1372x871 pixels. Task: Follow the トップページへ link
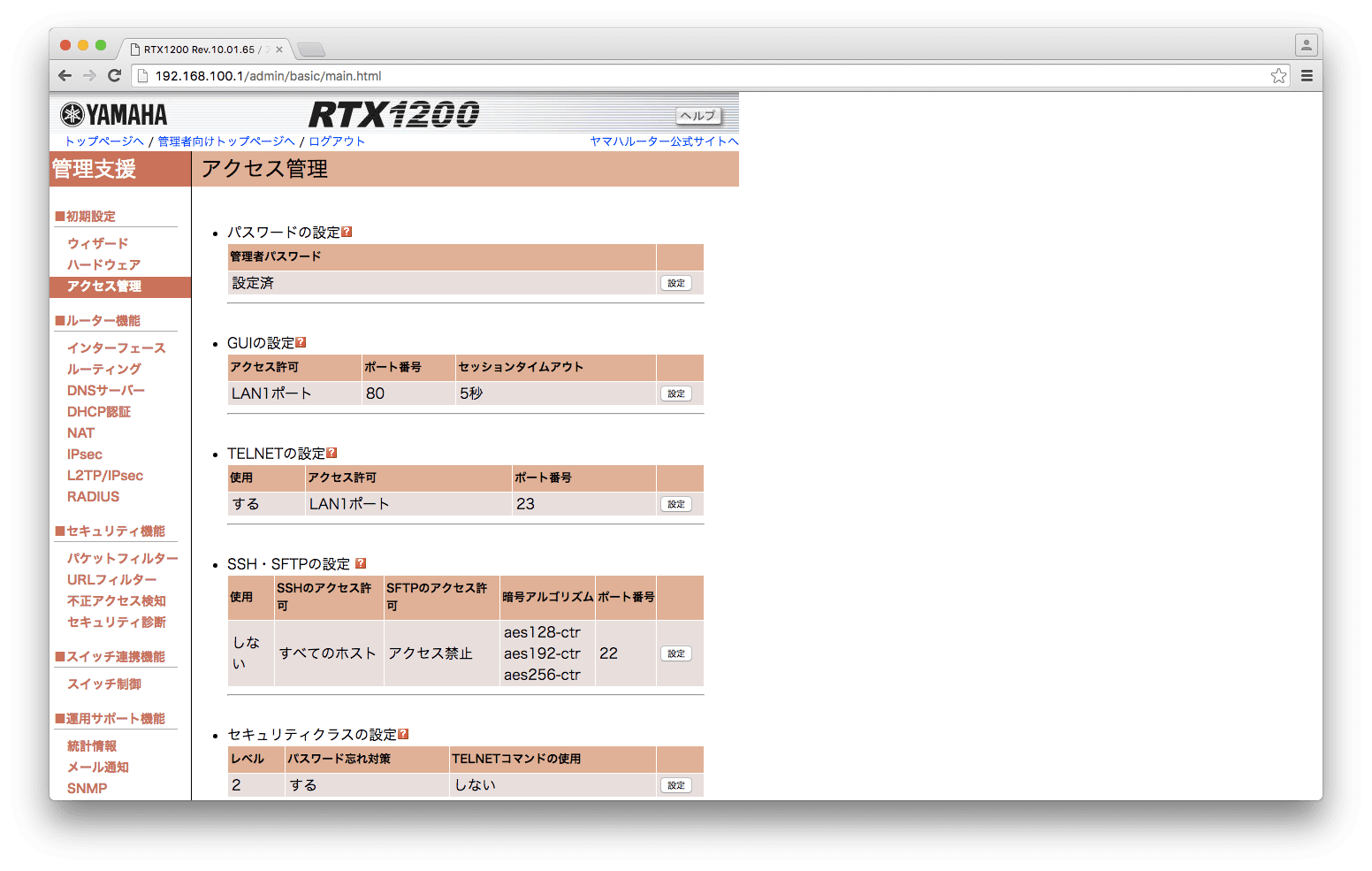pyautogui.click(x=104, y=141)
